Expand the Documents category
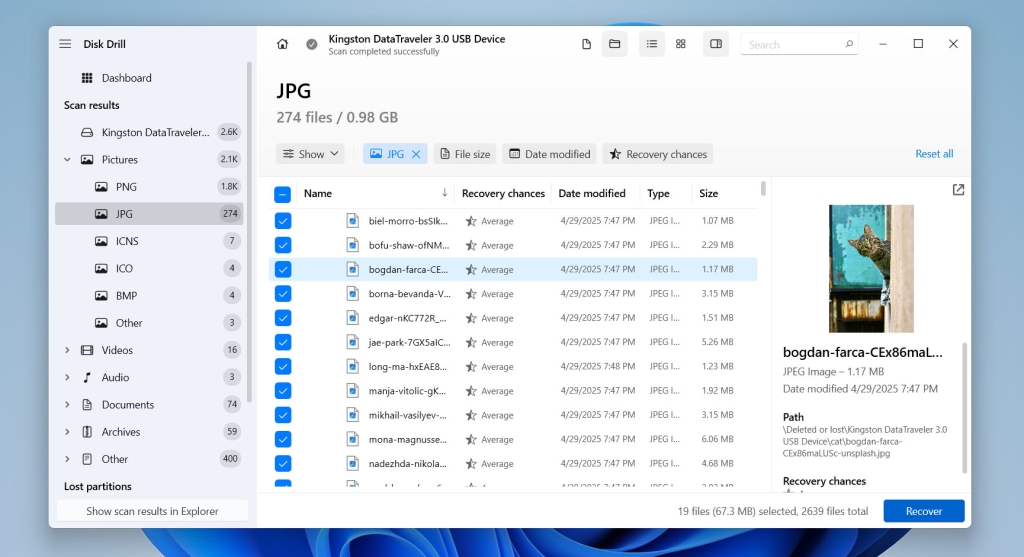The width and height of the screenshot is (1024, 557). [67, 405]
